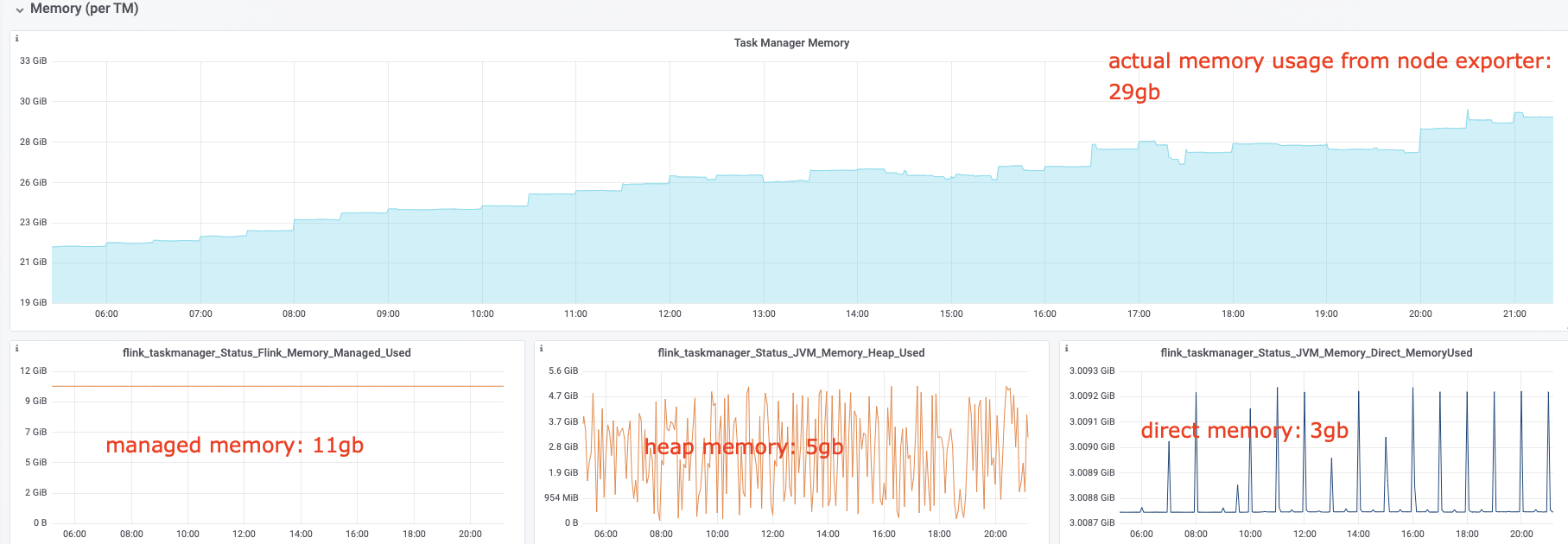Open the Task Manager Memory panel title menu
This screenshot has width=1568, height=544.
click(791, 43)
